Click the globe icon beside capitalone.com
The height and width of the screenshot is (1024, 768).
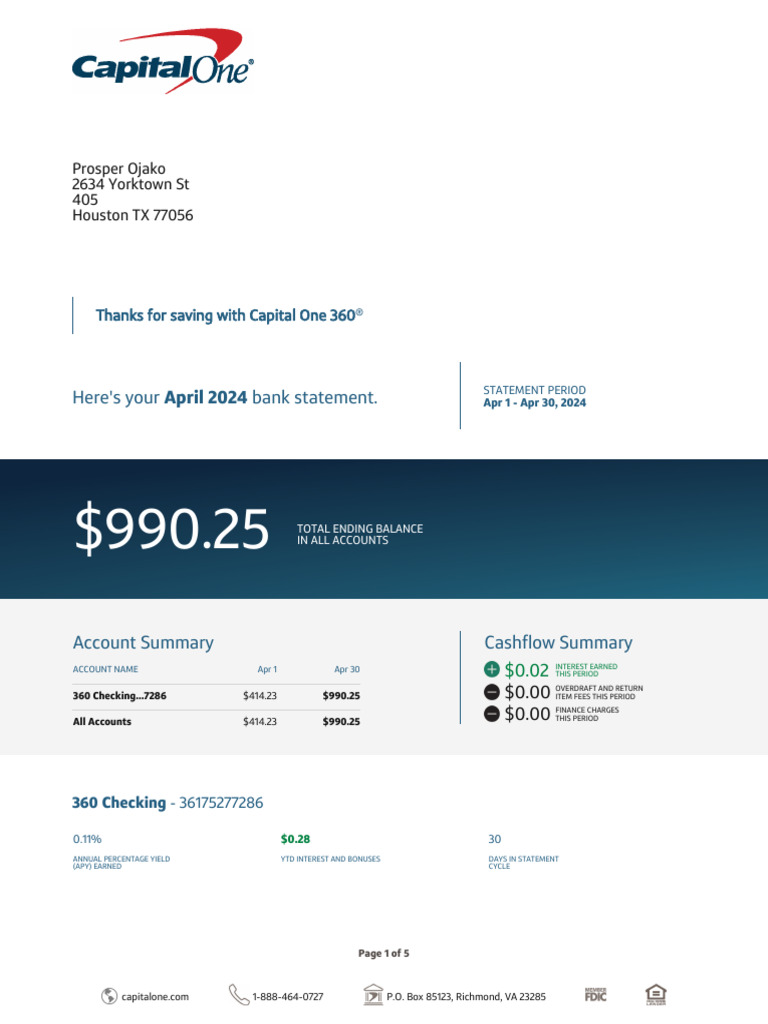(109, 995)
